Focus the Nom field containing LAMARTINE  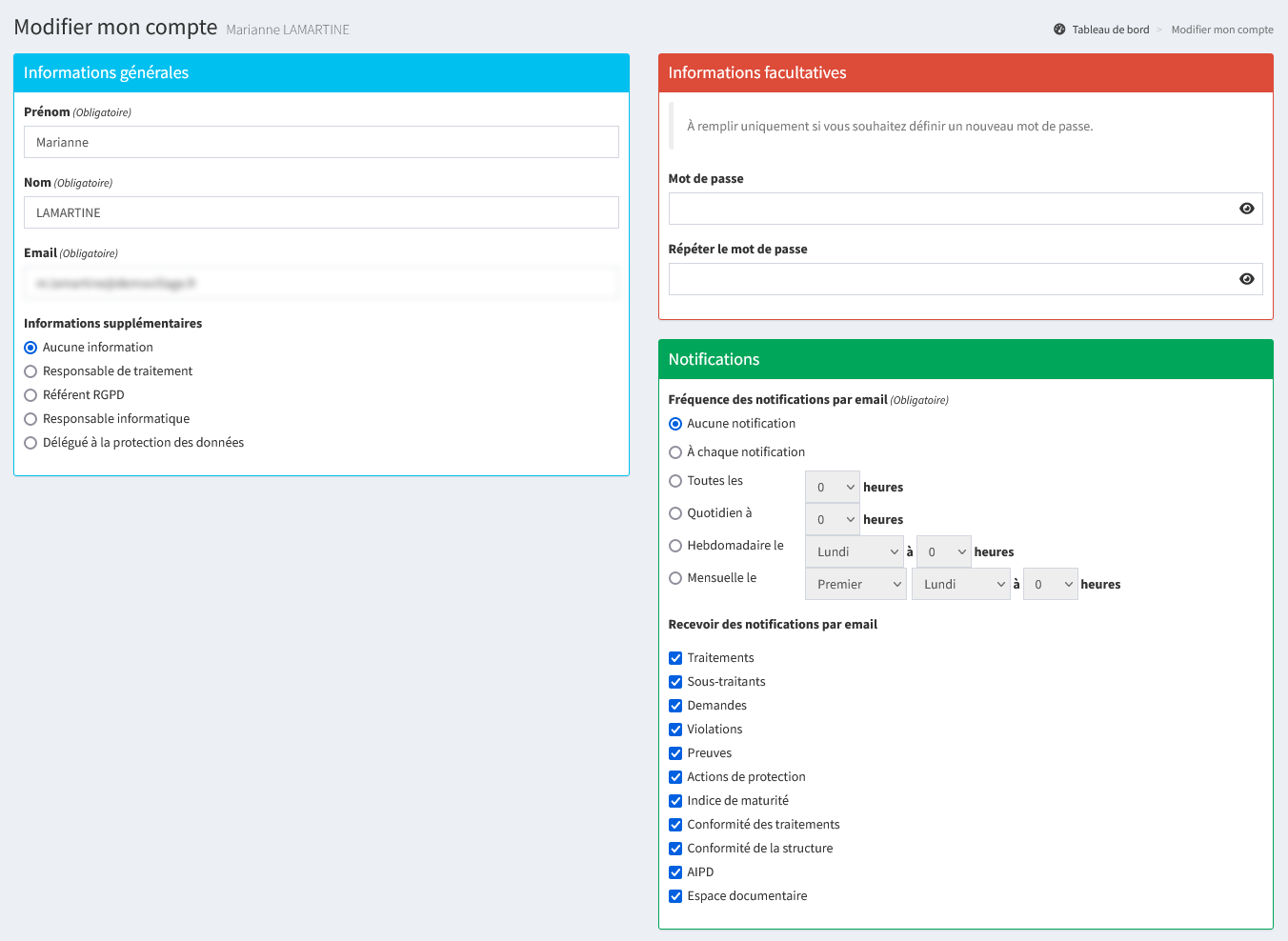(321, 212)
